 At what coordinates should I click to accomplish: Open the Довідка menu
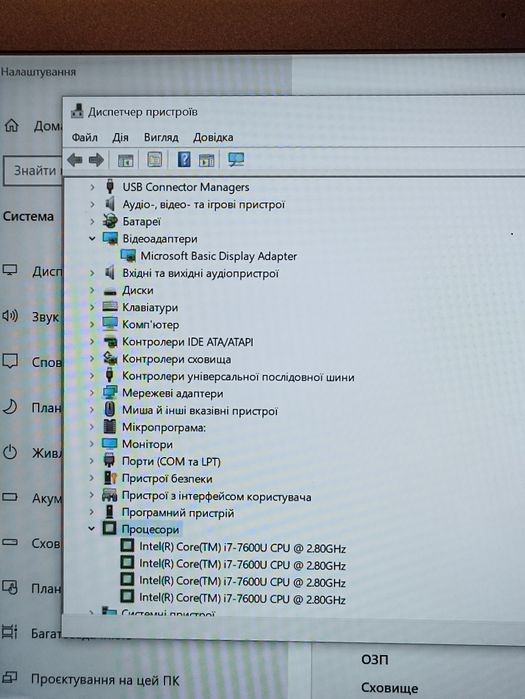213,137
